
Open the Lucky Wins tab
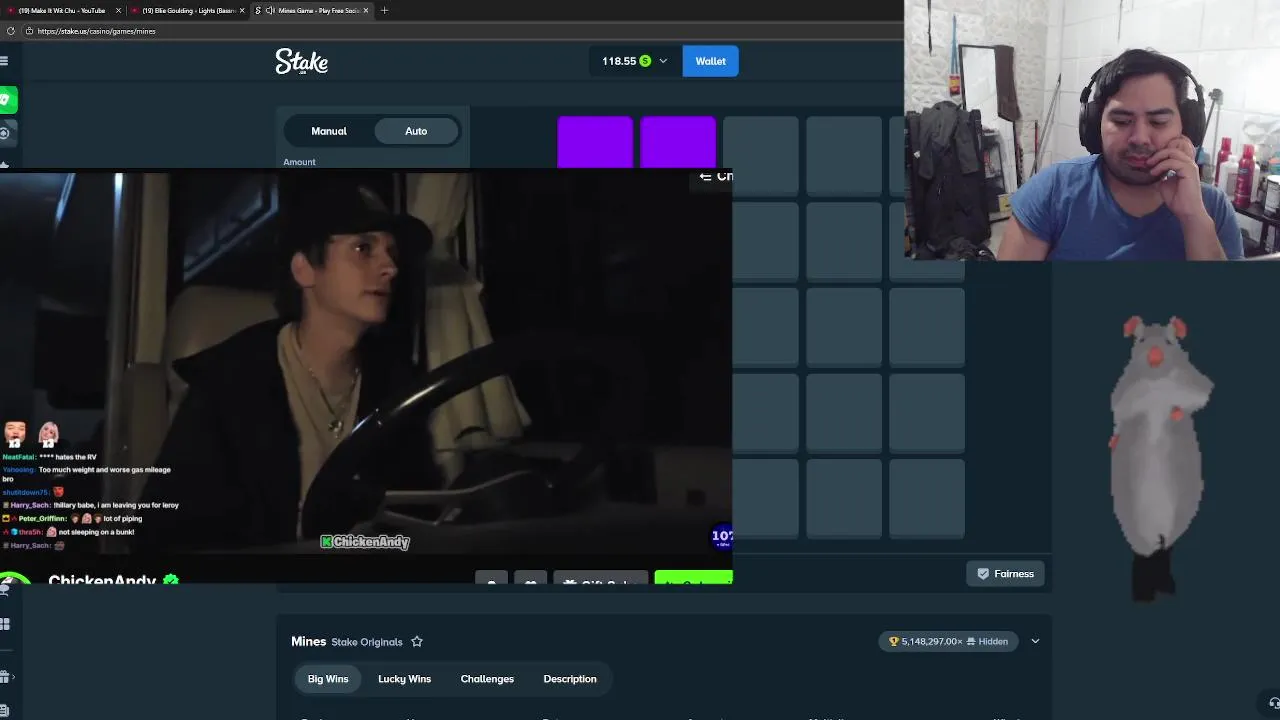point(404,679)
